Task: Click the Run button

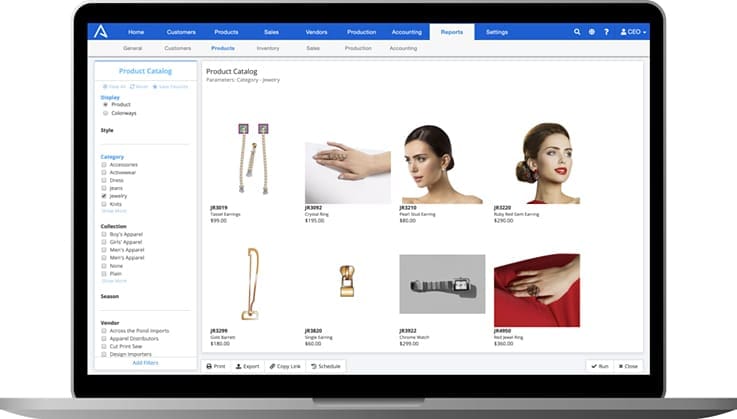Action: [x=599, y=366]
